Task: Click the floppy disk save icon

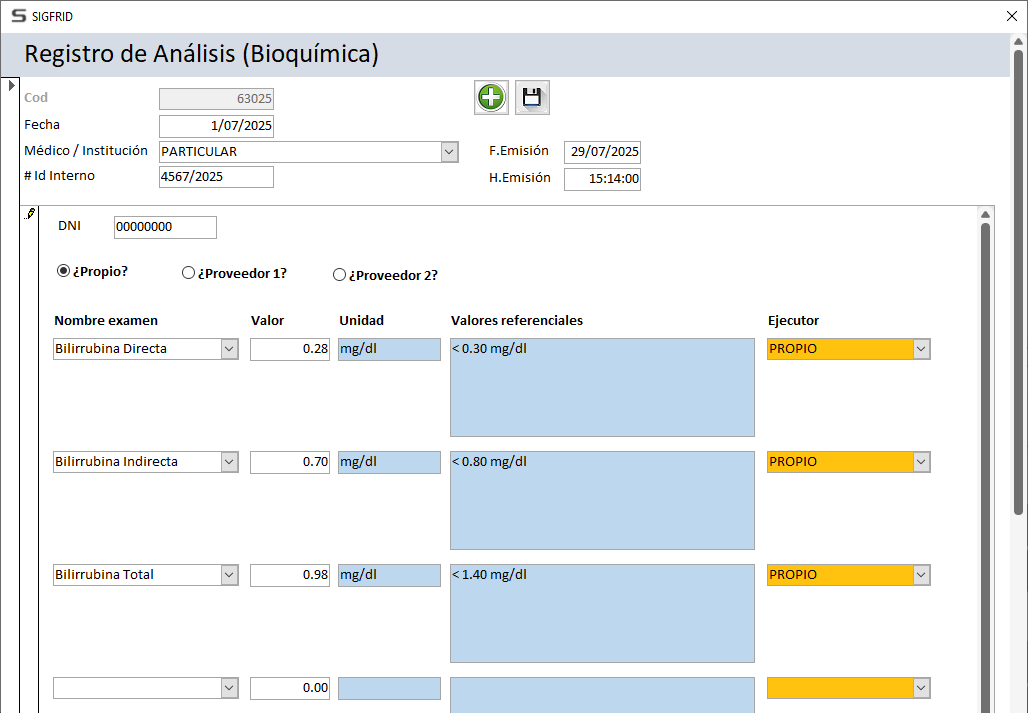Action: click(532, 98)
